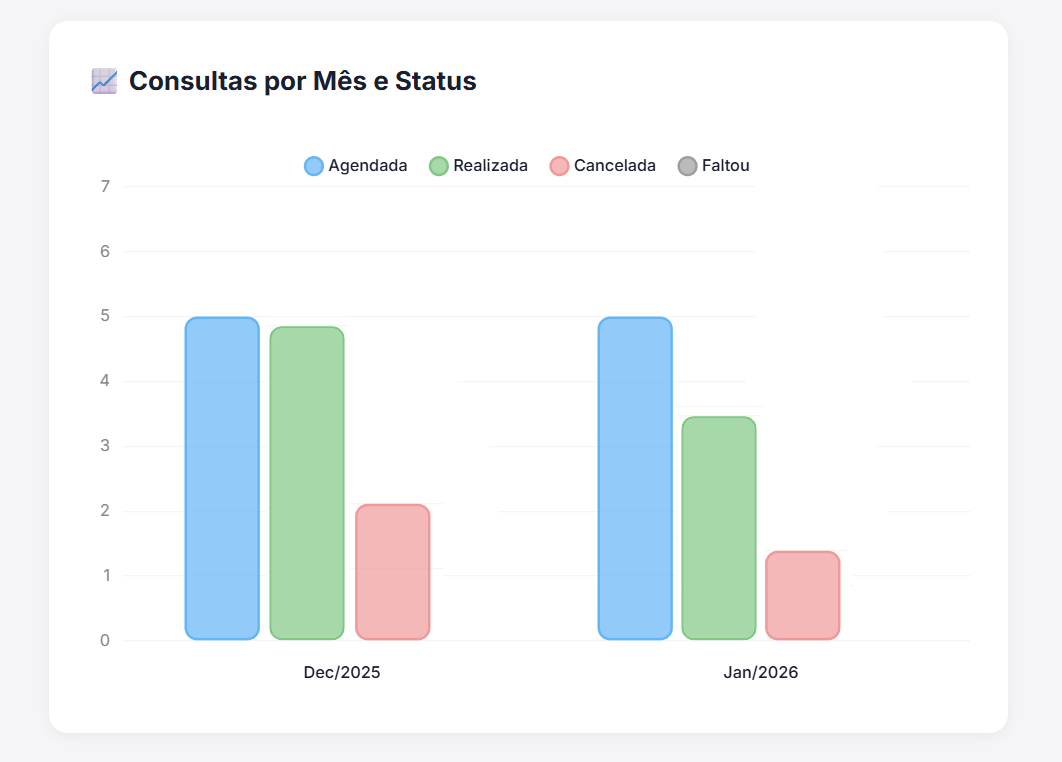Screen dimensions: 1062x762
Task: Hide the Realizada series via legend
Action: coord(490,166)
